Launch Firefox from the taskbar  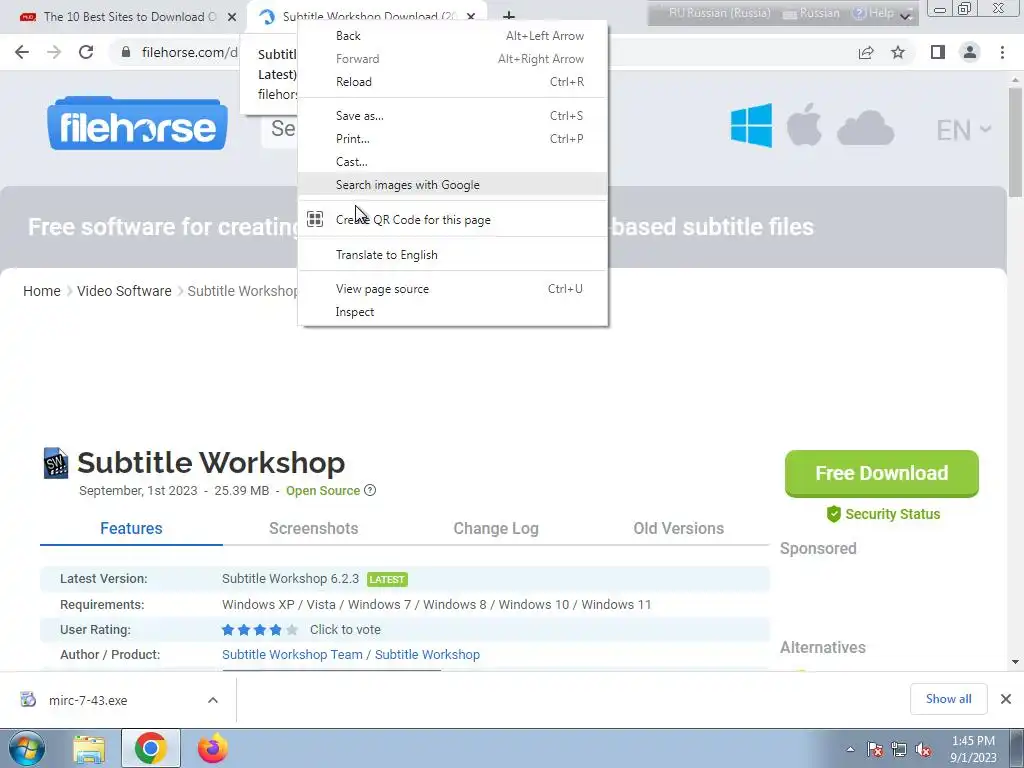pyautogui.click(x=213, y=748)
